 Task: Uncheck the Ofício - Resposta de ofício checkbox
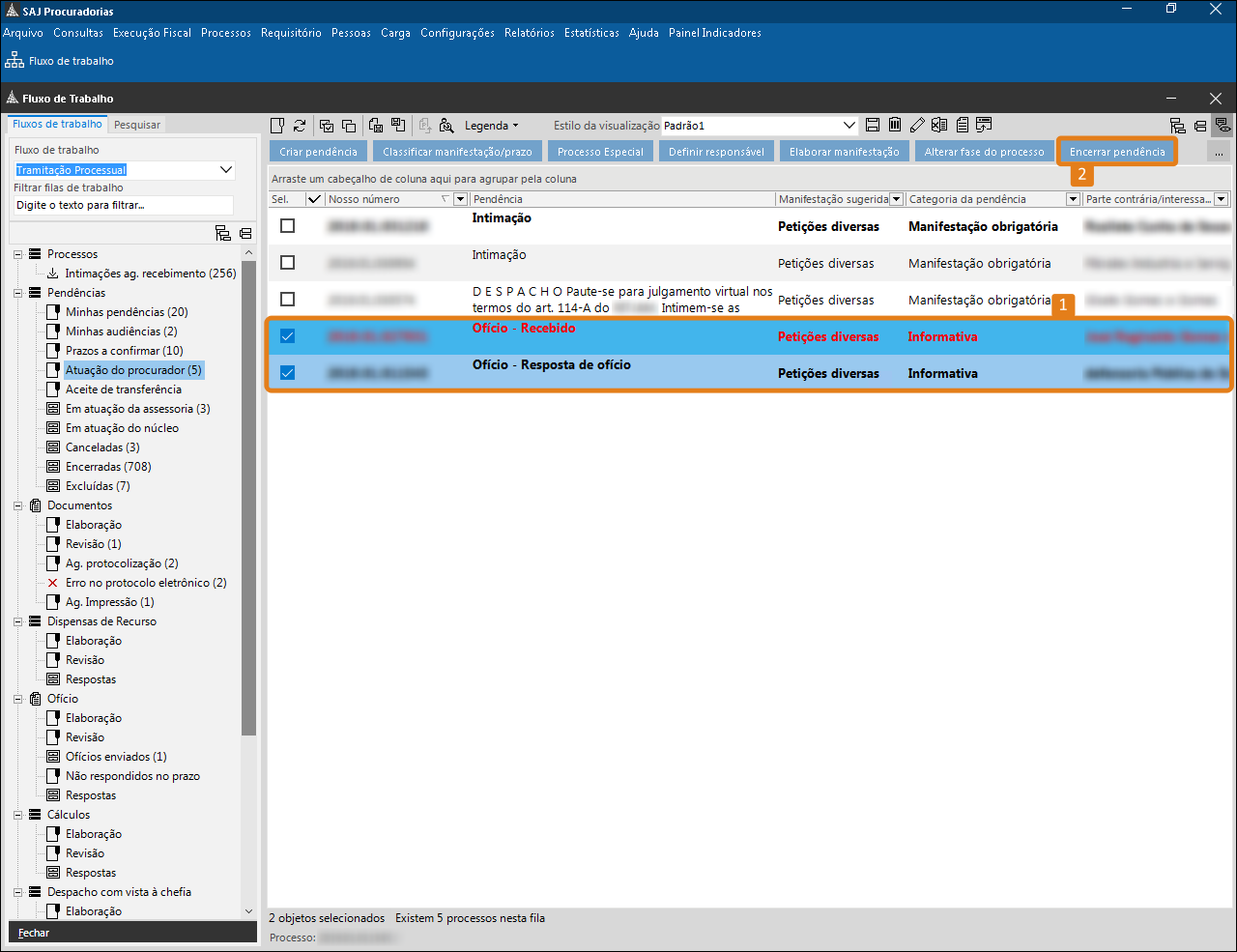click(x=287, y=373)
